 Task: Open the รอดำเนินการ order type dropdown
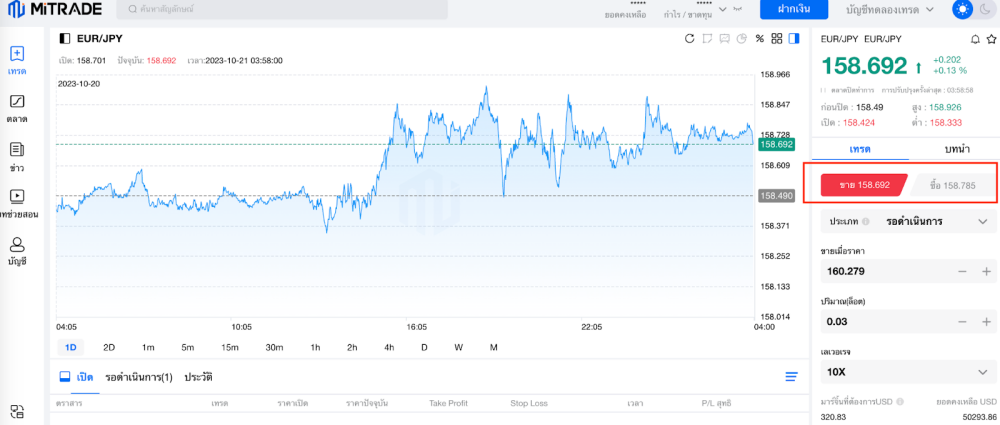(x=907, y=221)
